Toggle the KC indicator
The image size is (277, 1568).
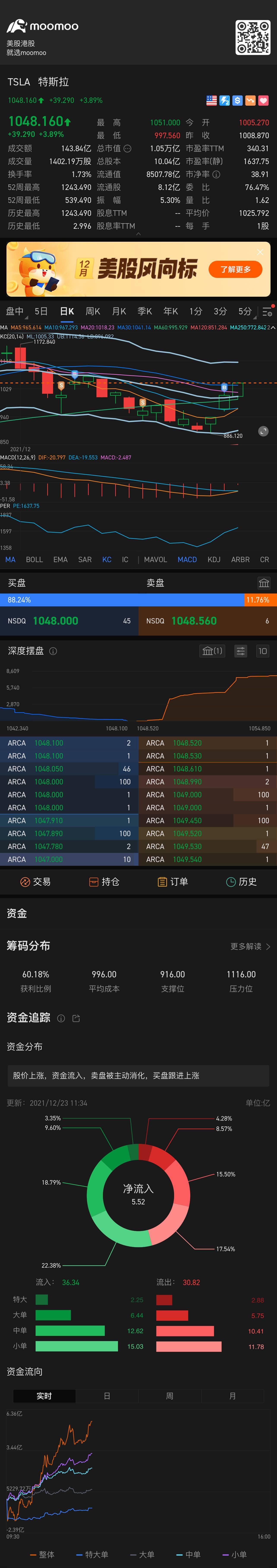click(107, 559)
